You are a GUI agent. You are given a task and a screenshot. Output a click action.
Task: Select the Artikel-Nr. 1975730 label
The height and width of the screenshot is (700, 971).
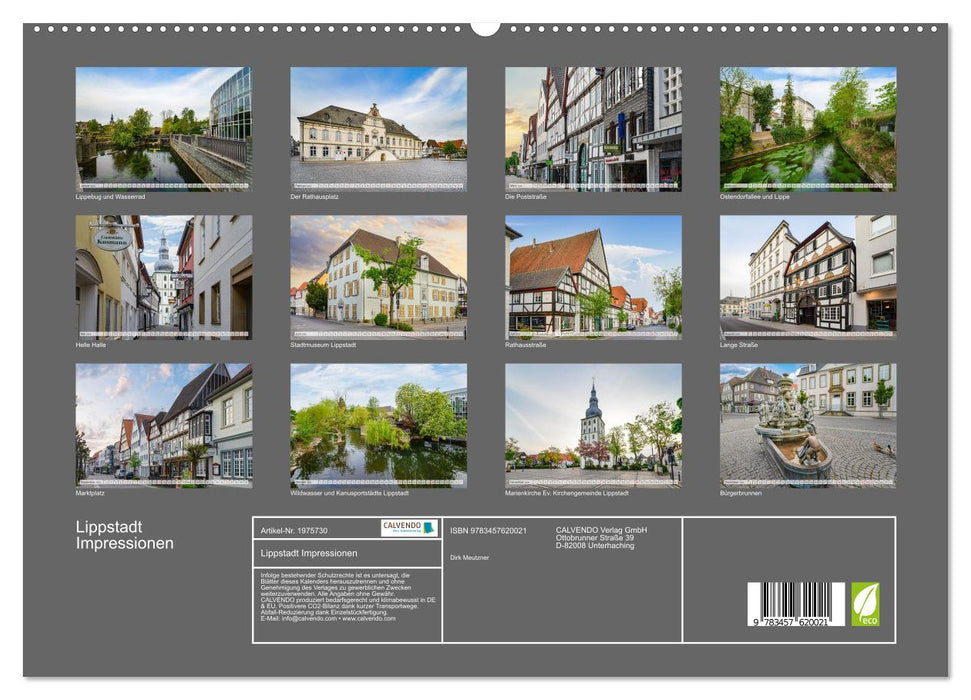coord(292,531)
